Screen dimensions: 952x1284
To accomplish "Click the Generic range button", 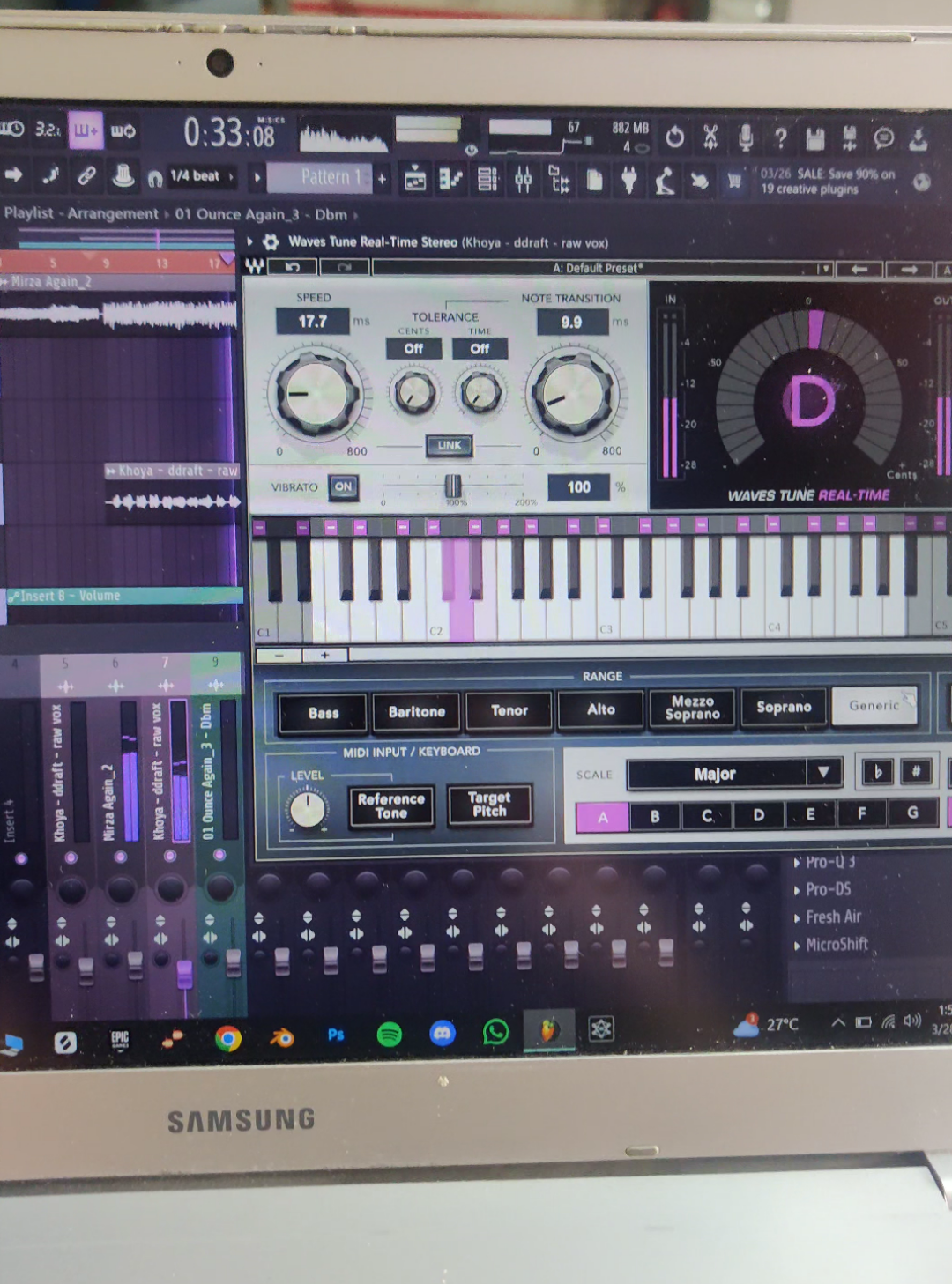I will tap(874, 705).
